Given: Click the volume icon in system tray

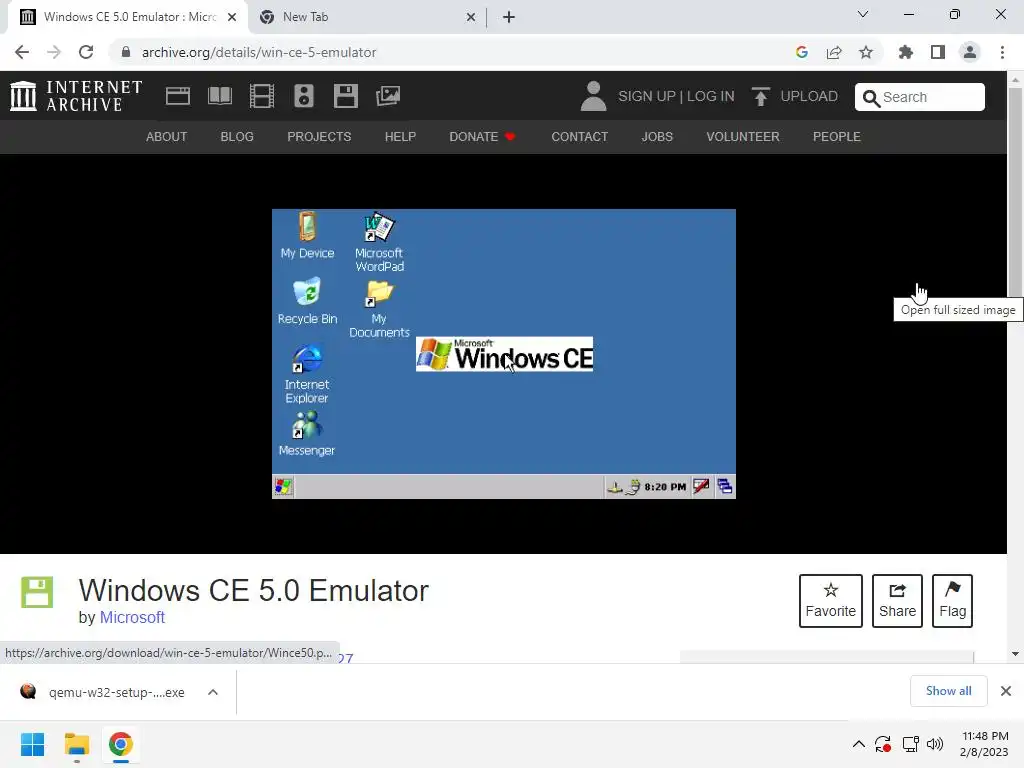Looking at the screenshot, I should tap(935, 744).
